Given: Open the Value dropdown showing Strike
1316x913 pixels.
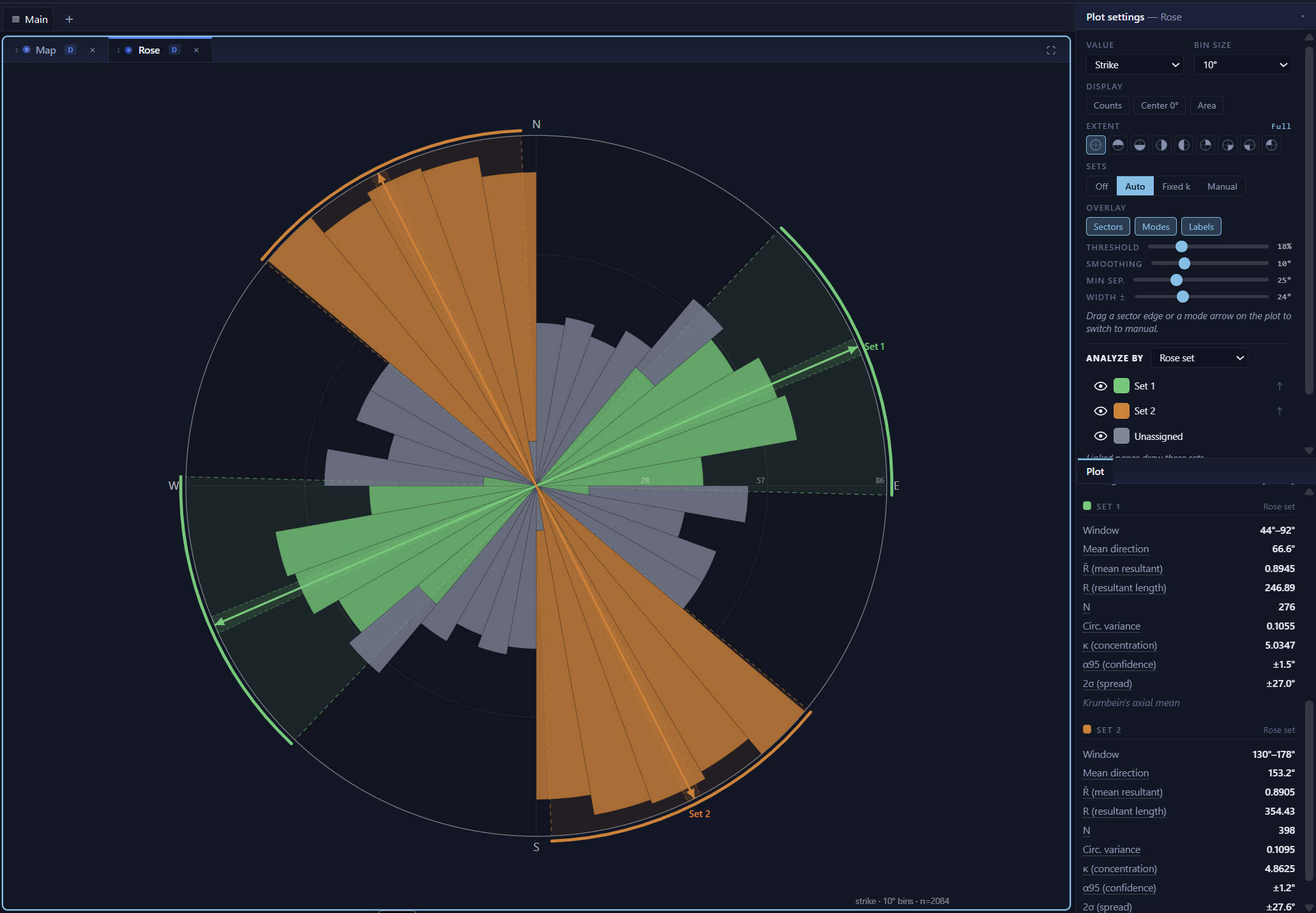Looking at the screenshot, I should 1135,64.
